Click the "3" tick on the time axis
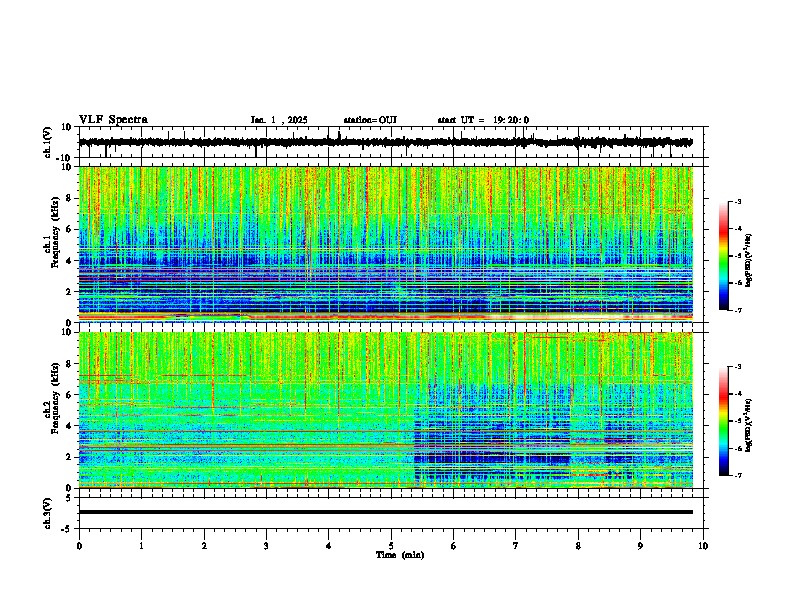This screenshot has height=612, width=792. pyautogui.click(x=266, y=546)
